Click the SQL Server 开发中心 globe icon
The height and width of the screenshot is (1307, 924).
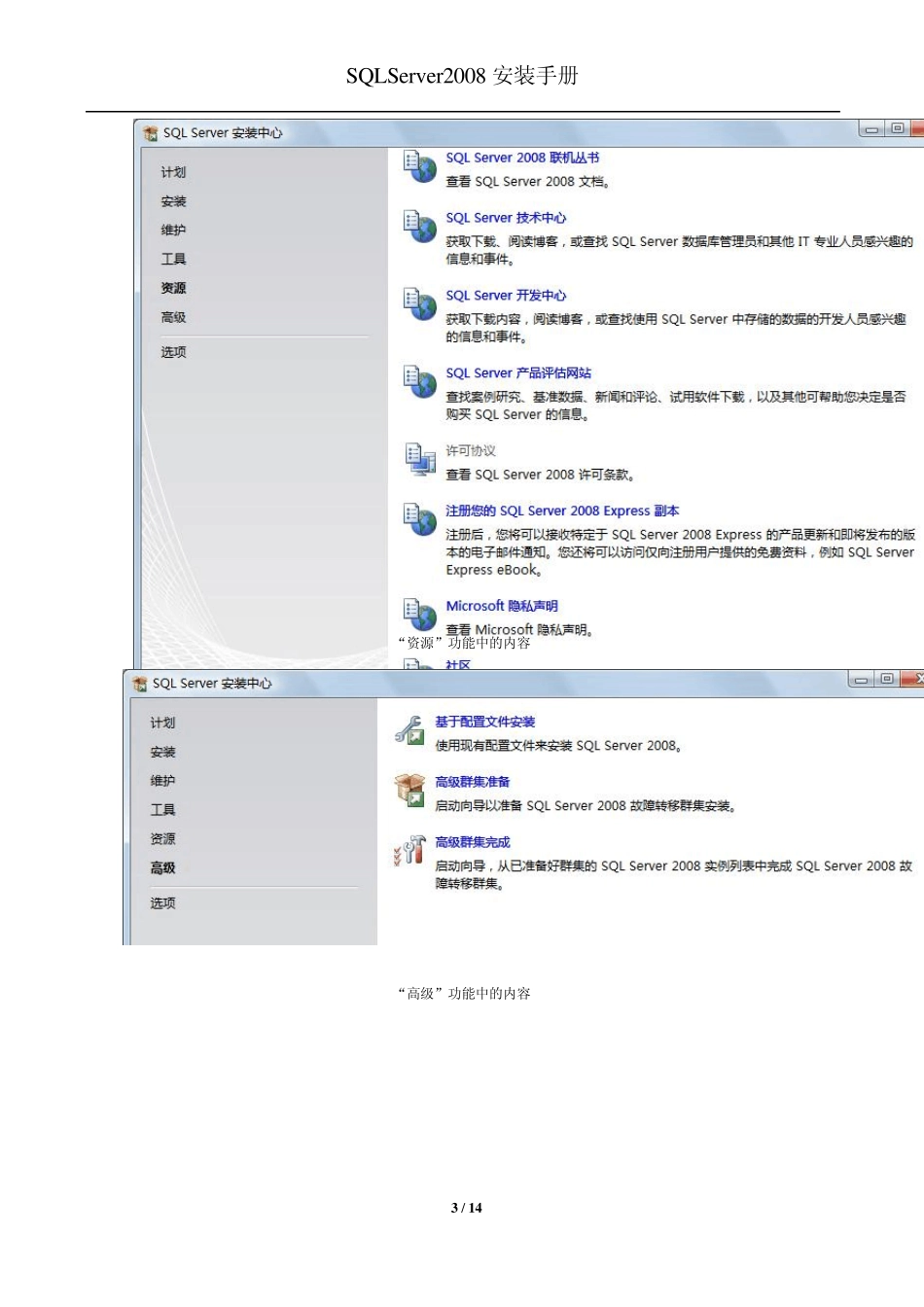pyautogui.click(x=420, y=304)
